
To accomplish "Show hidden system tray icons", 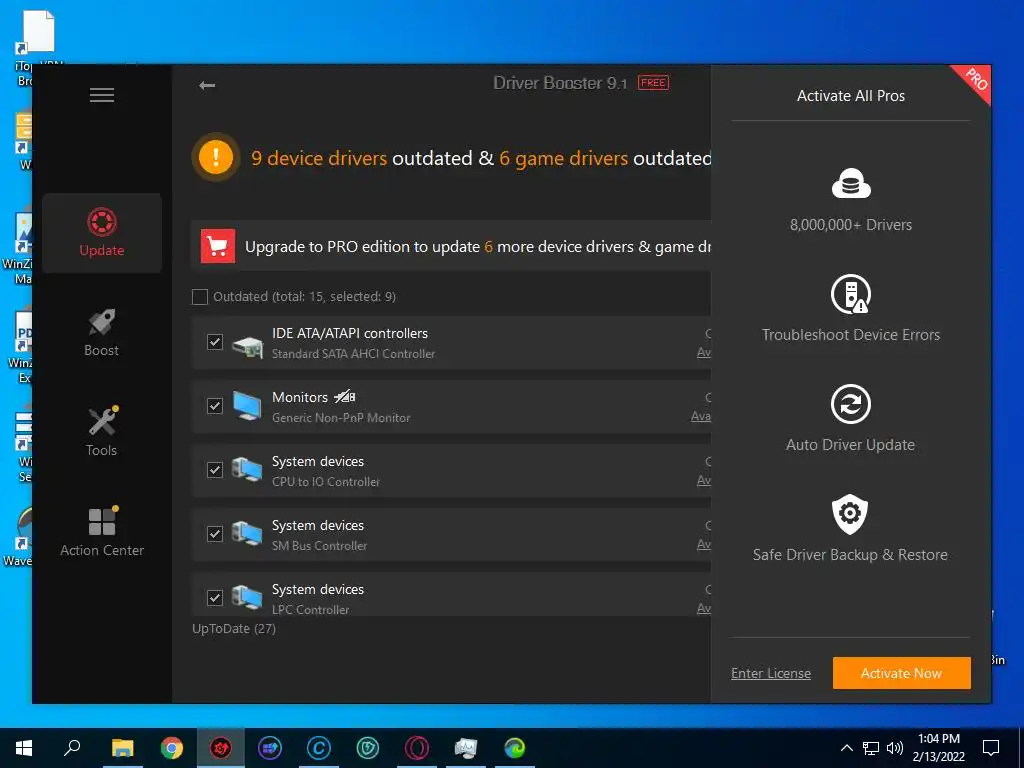I will point(846,748).
